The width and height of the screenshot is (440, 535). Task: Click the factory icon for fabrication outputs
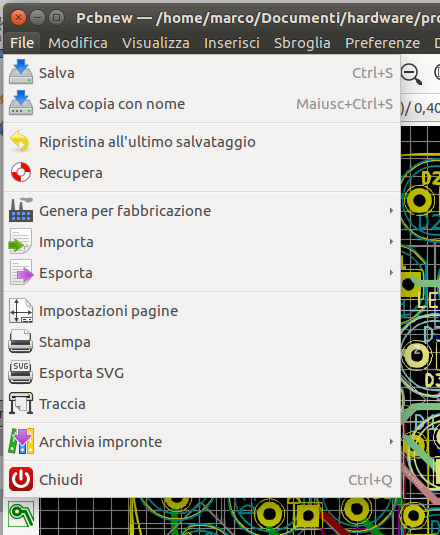21,210
